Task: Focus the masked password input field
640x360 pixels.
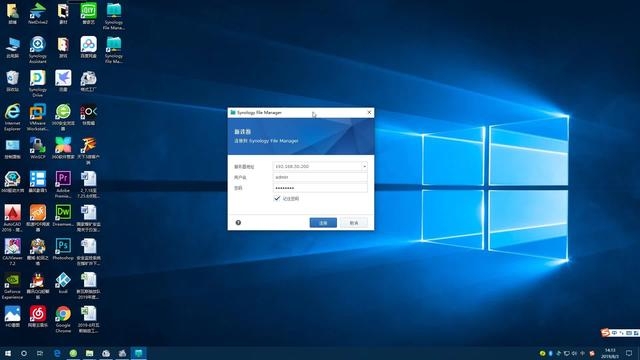Action: [320, 188]
